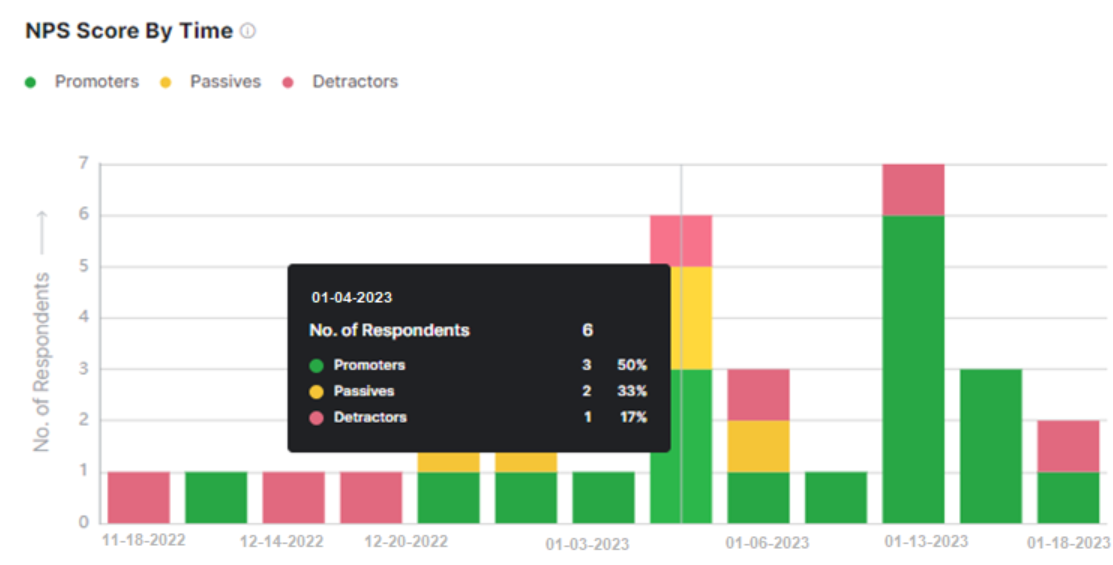Toggle the Detractors series via its legend label
This screenshot has height=565, width=1113.
pyautogui.click(x=355, y=82)
